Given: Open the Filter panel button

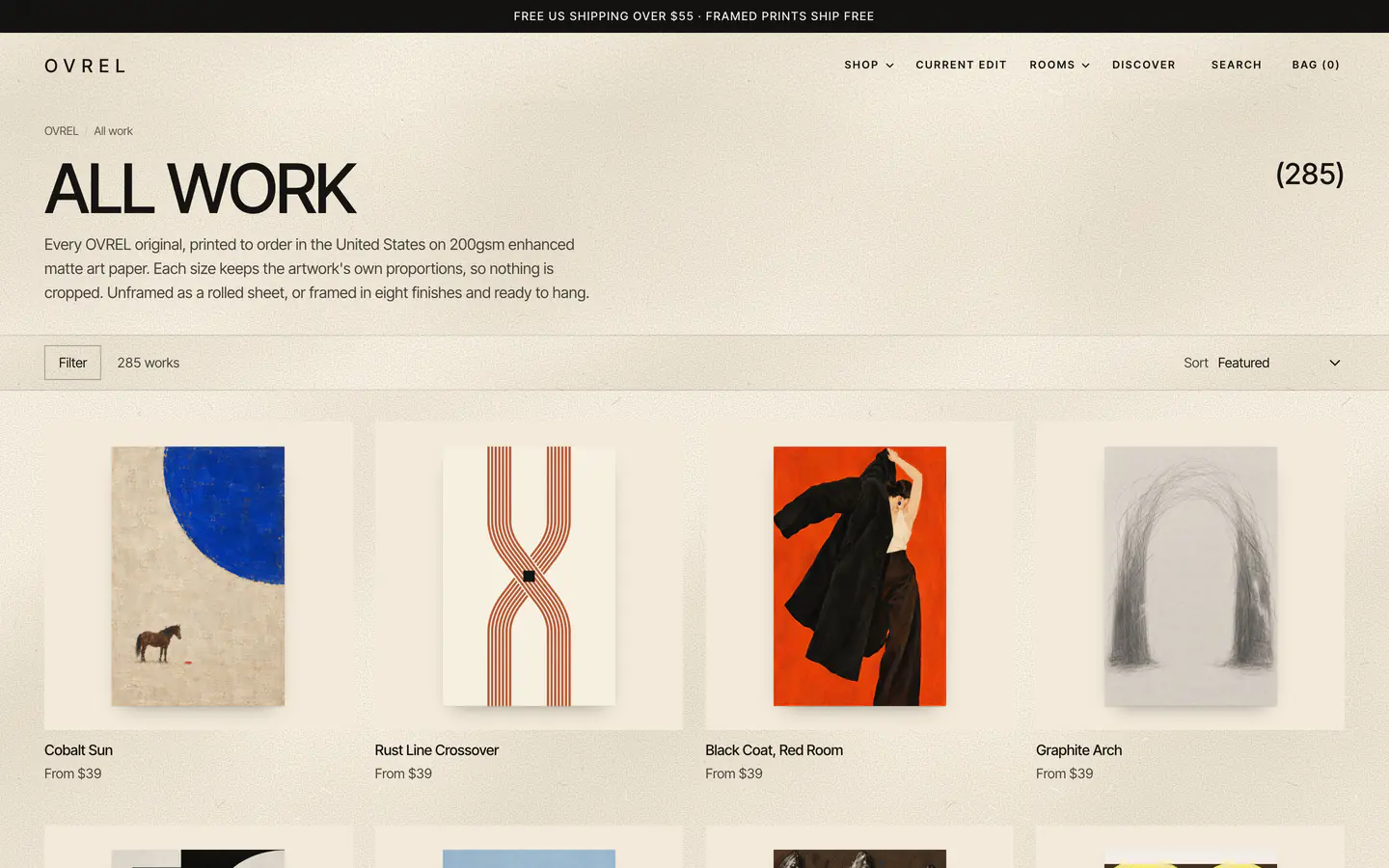Looking at the screenshot, I should pyautogui.click(x=72, y=363).
